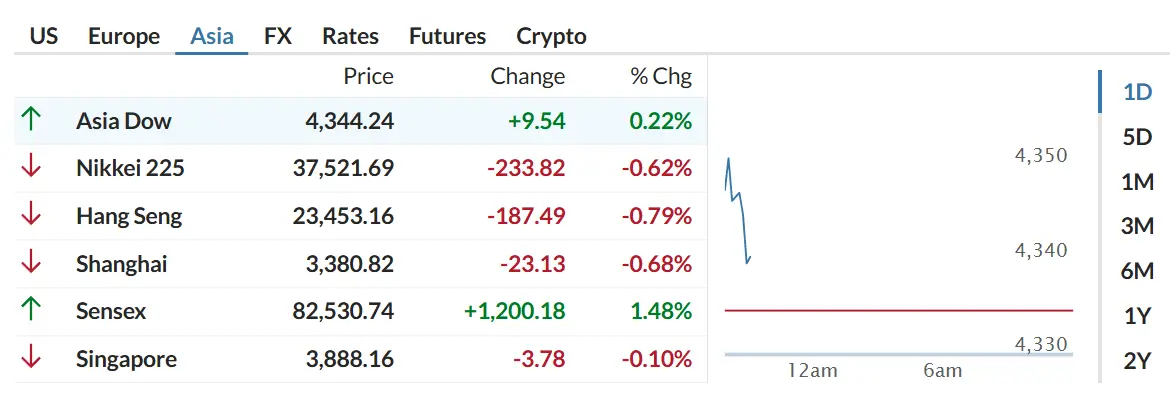Click the Sensex index name
The image size is (1170, 397).
click(111, 311)
